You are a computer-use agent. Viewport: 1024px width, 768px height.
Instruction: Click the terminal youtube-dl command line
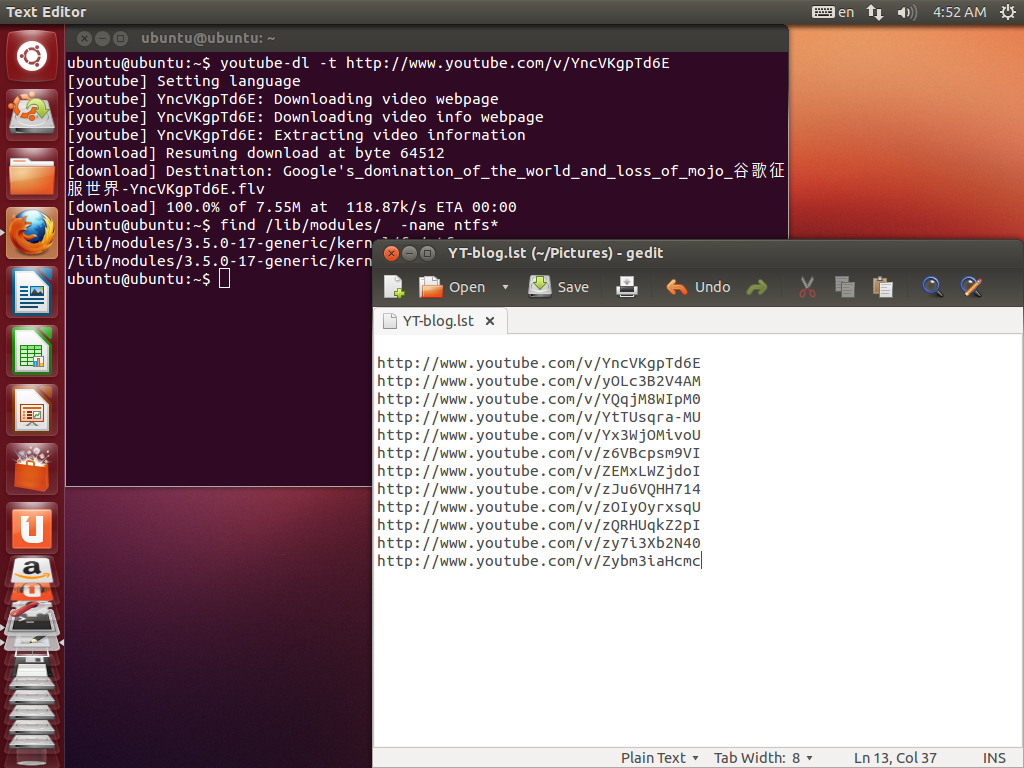[368, 63]
